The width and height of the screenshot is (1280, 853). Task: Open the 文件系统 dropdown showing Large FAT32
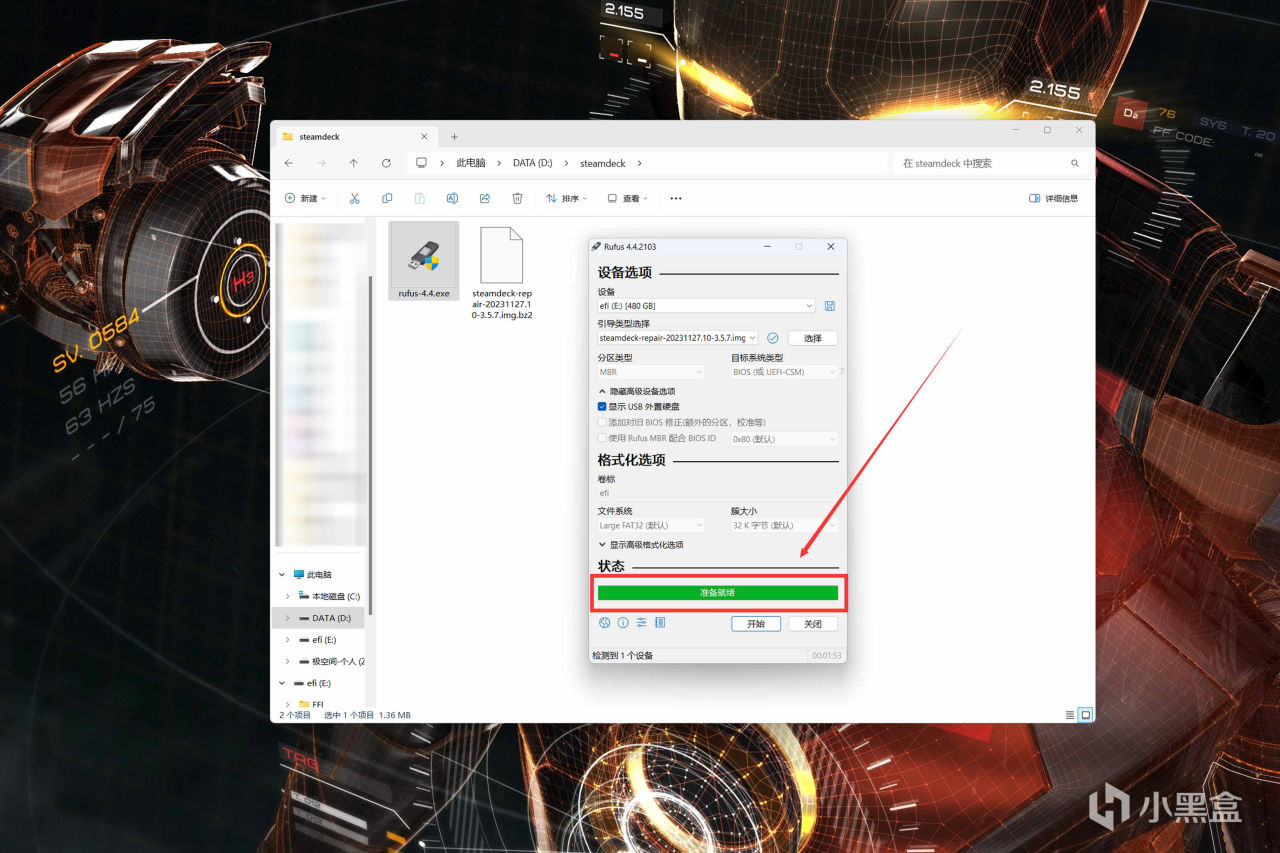pyautogui.click(x=650, y=525)
